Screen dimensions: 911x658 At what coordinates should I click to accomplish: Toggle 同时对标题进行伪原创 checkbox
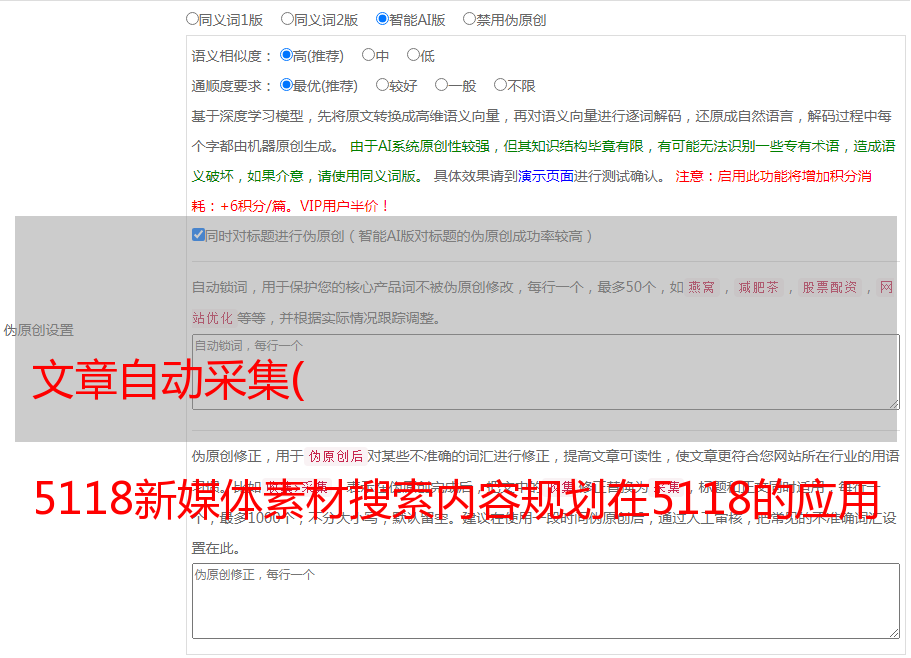(x=198, y=235)
